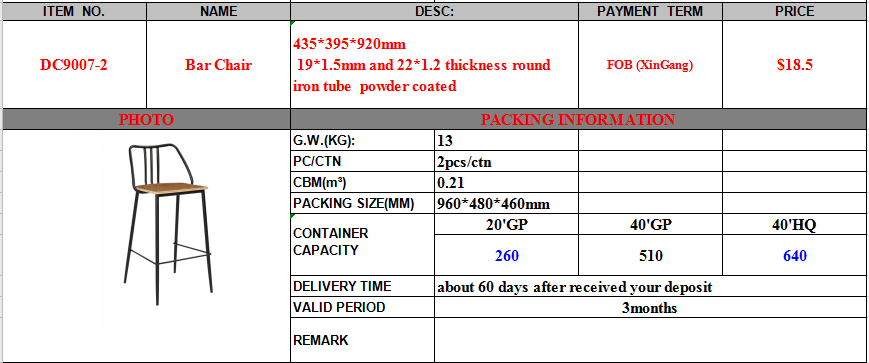Screen dimensions: 869x363
Task: Select the DC9007-2 item number cell
Action: (x=74, y=65)
